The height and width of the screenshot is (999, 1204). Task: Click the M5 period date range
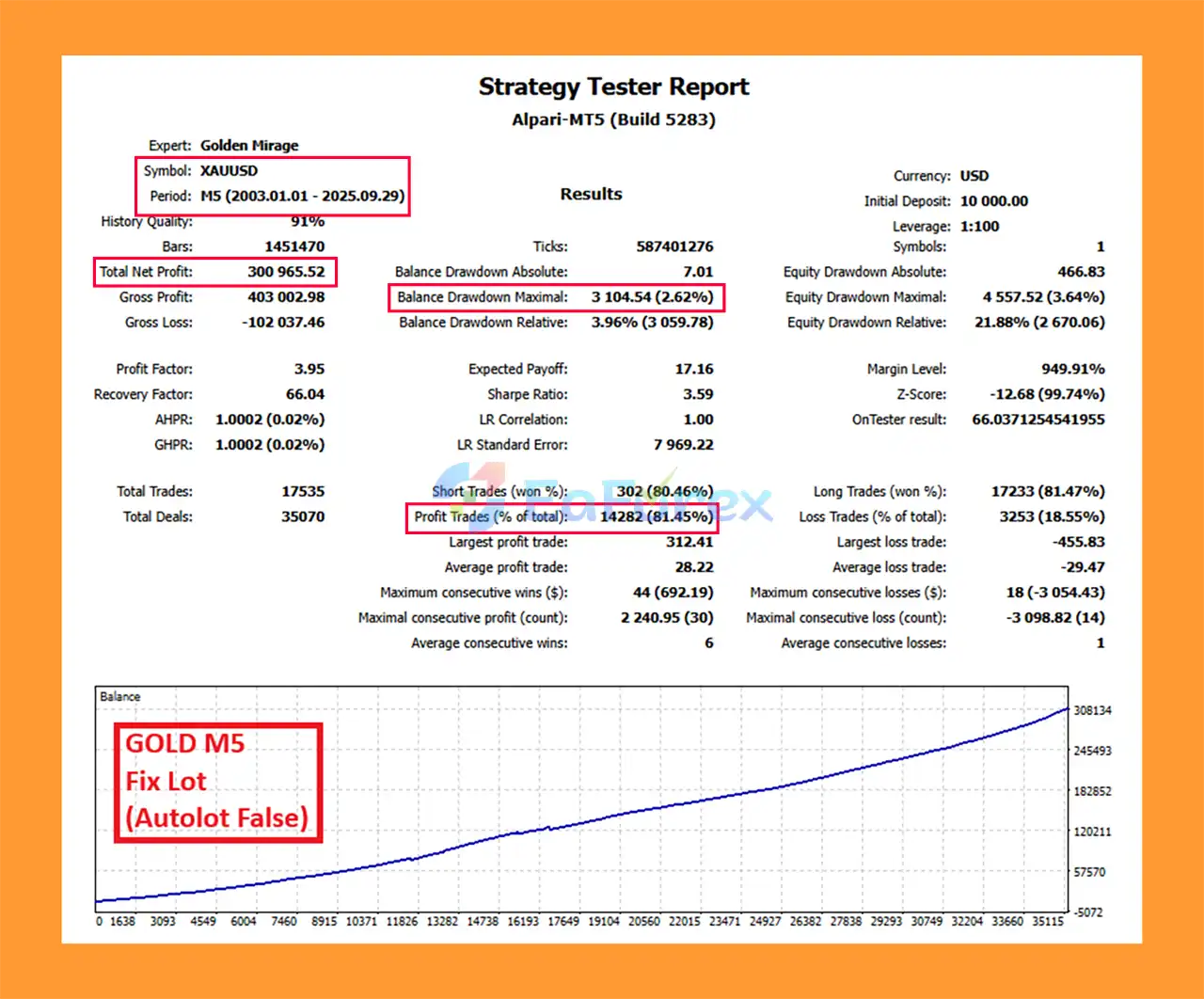302,196
